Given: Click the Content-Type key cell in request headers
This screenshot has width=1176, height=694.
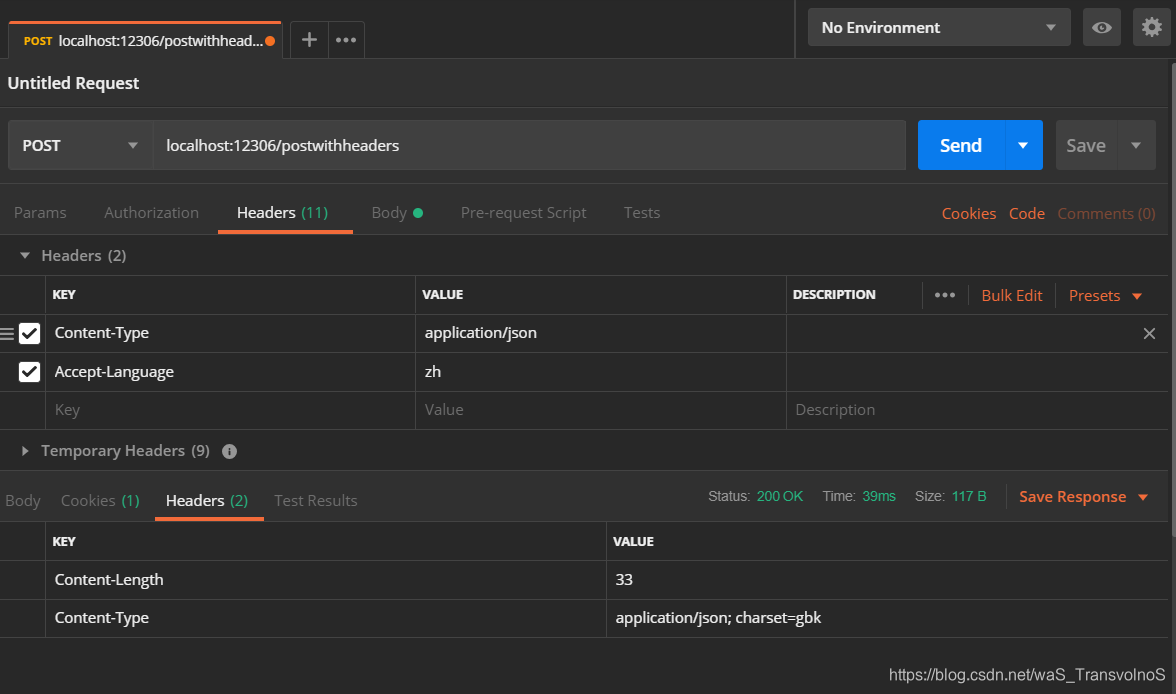Looking at the screenshot, I should pos(230,333).
